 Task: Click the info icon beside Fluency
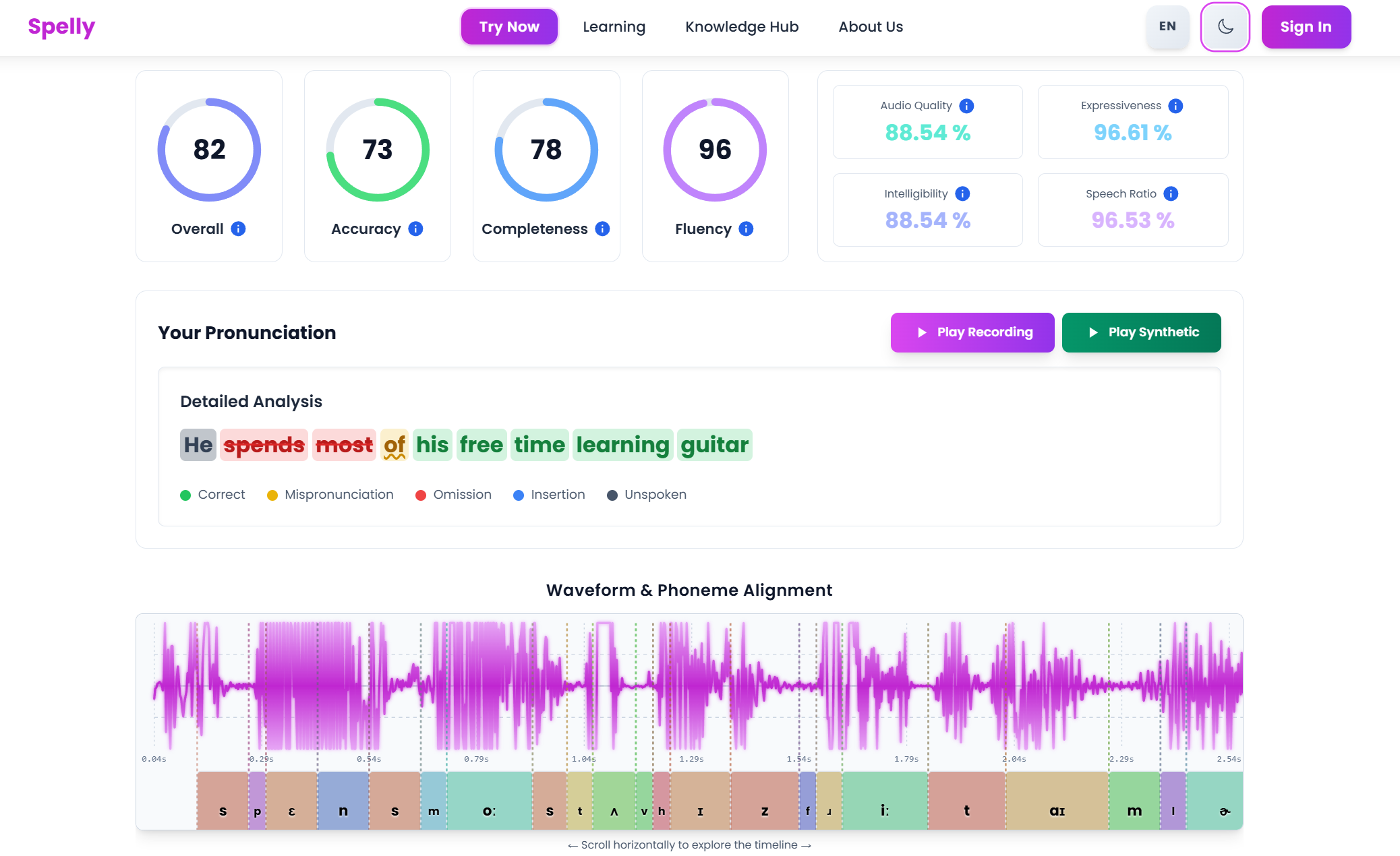(x=746, y=229)
